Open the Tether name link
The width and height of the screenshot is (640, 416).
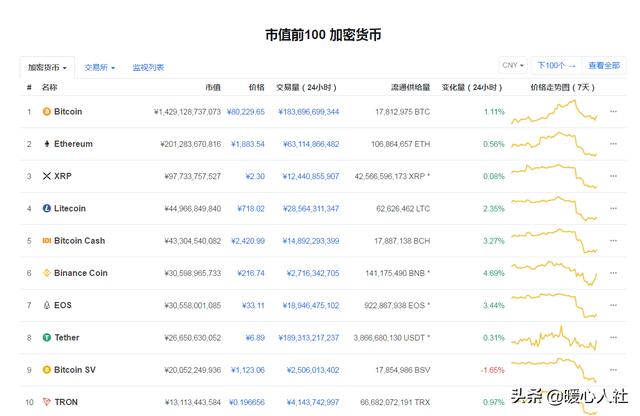67,337
